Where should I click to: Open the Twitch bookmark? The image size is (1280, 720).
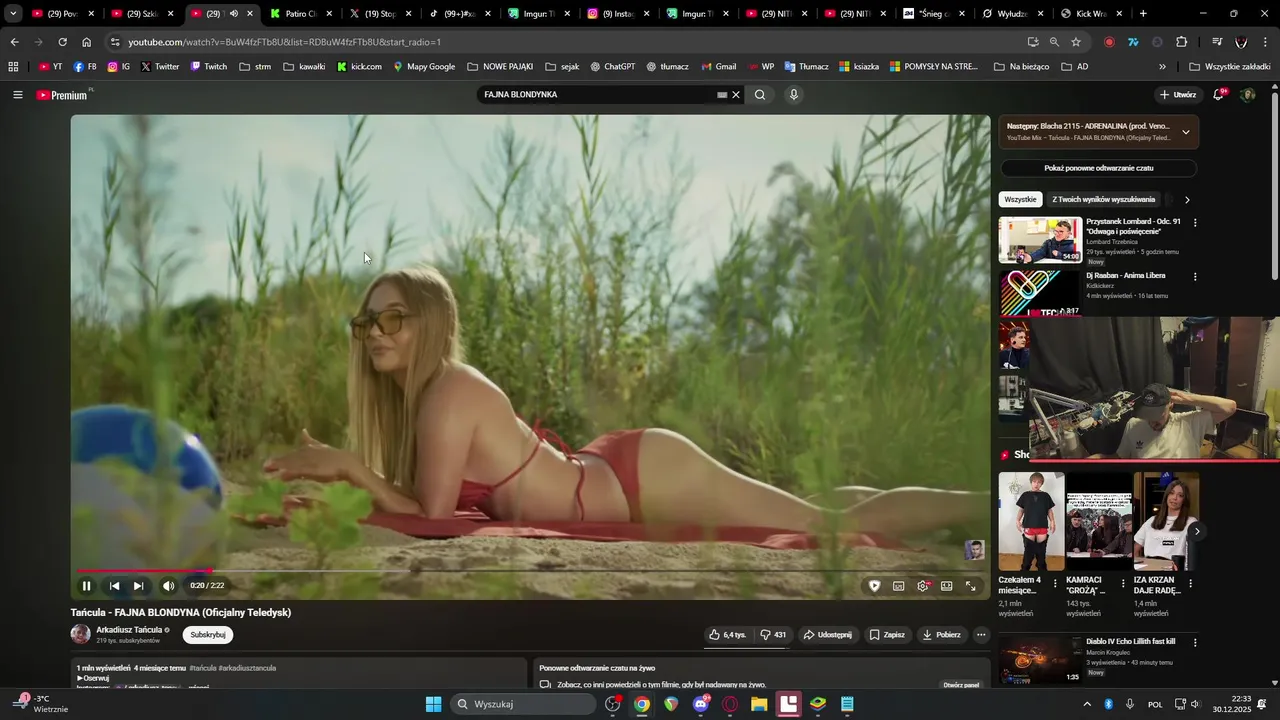click(209, 67)
